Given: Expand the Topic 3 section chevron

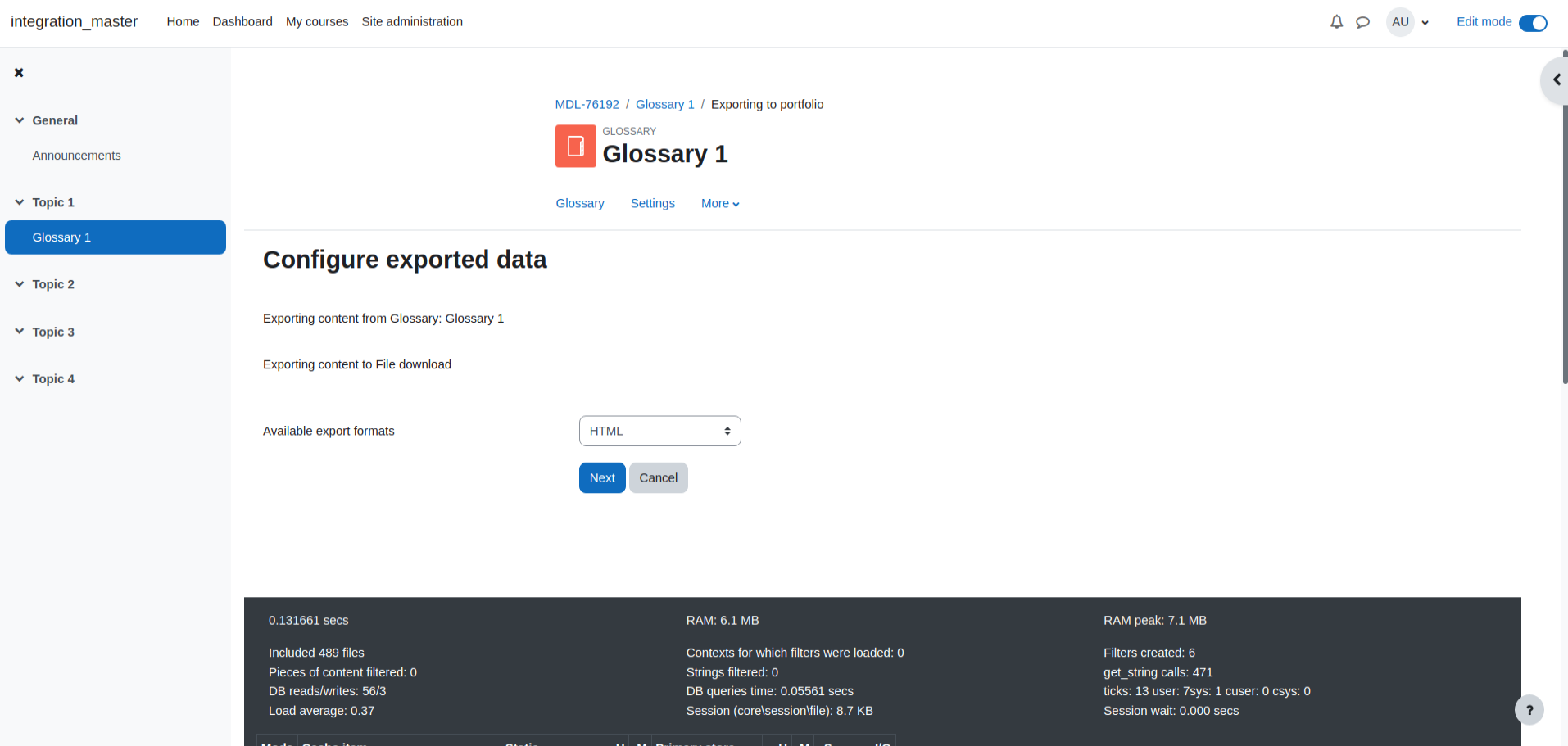Looking at the screenshot, I should pos(20,332).
